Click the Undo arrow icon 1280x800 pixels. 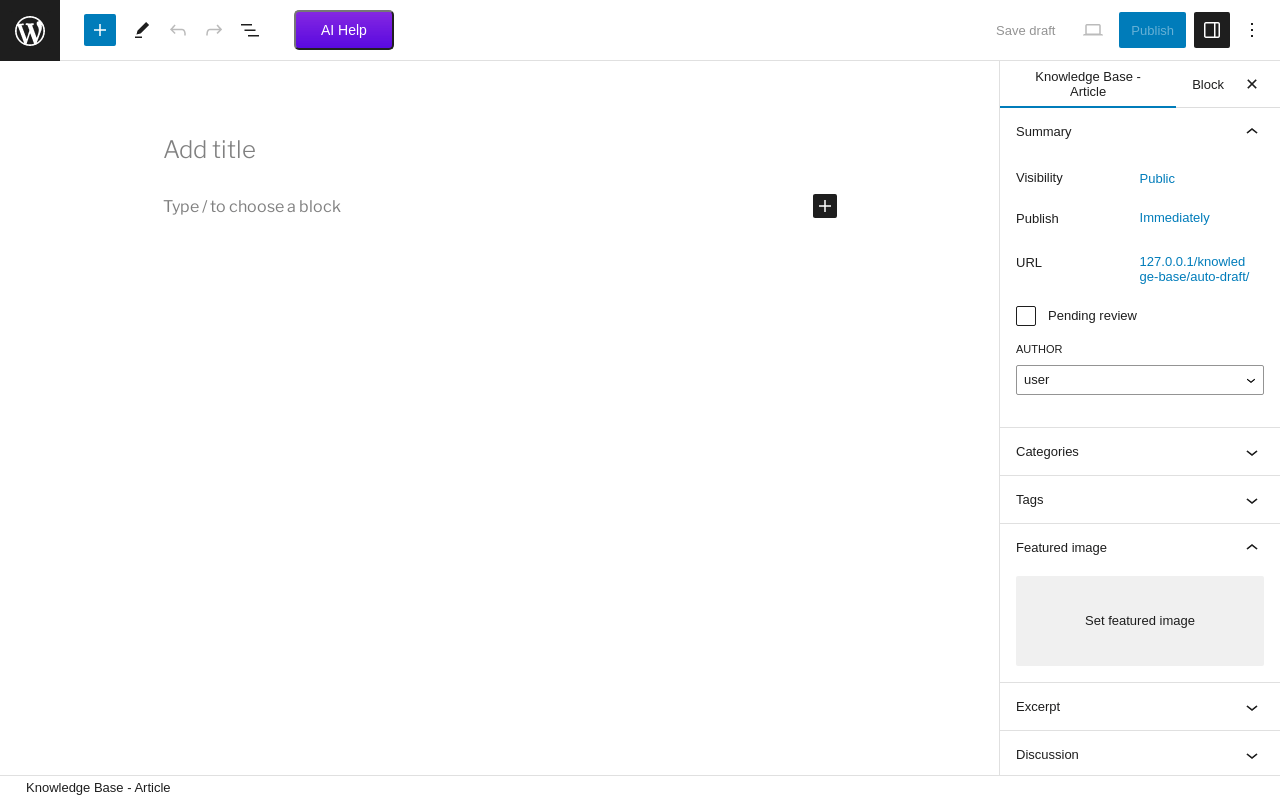pyautogui.click(x=178, y=30)
